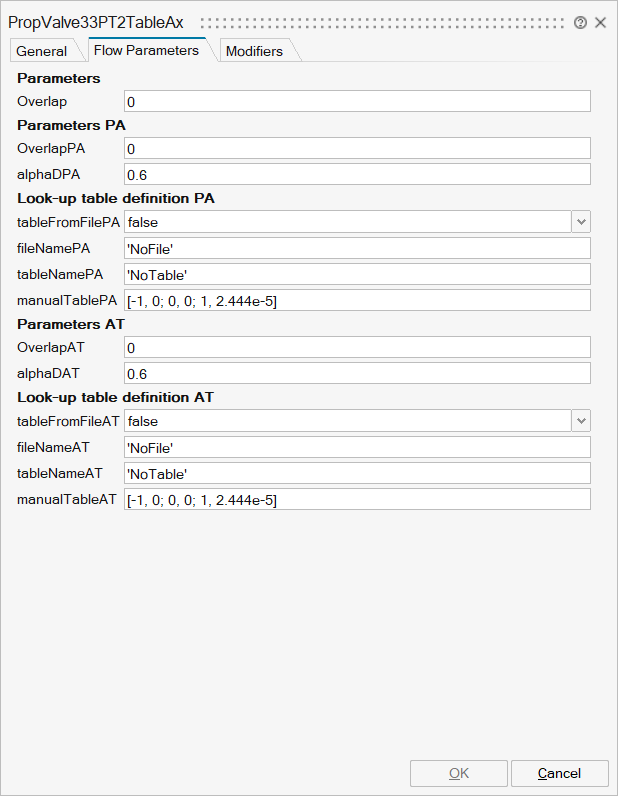Click the fileNamePA text field
Image resolution: width=618 pixels, height=796 pixels.
tap(357, 248)
